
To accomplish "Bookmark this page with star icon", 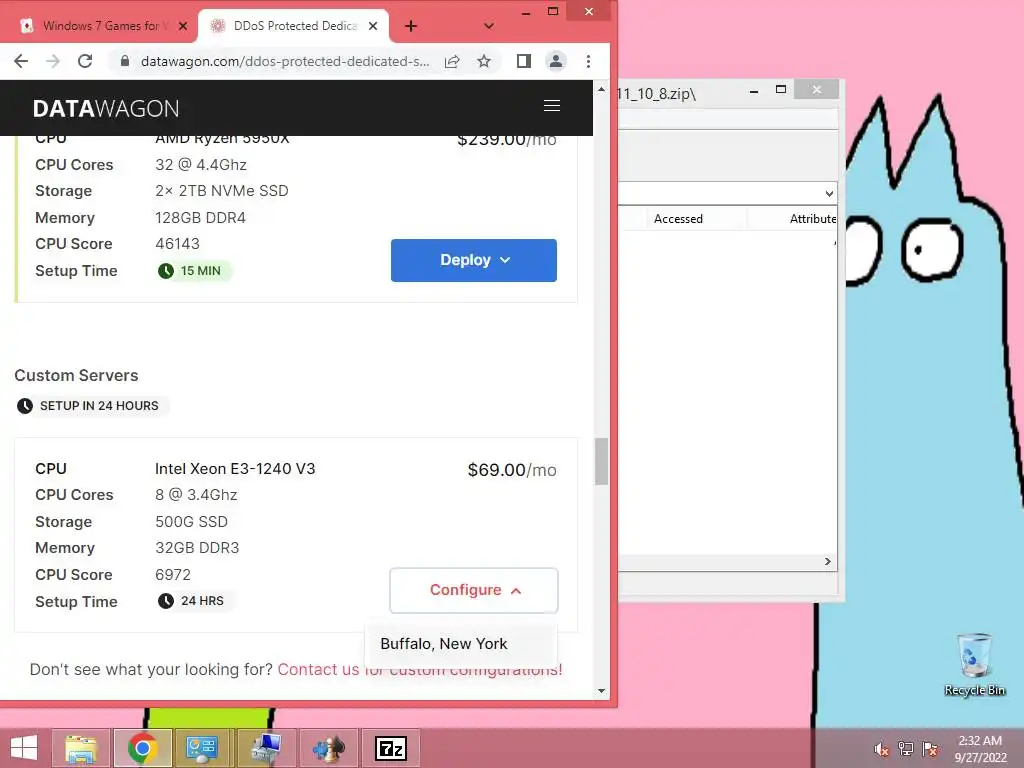I will (x=484, y=61).
